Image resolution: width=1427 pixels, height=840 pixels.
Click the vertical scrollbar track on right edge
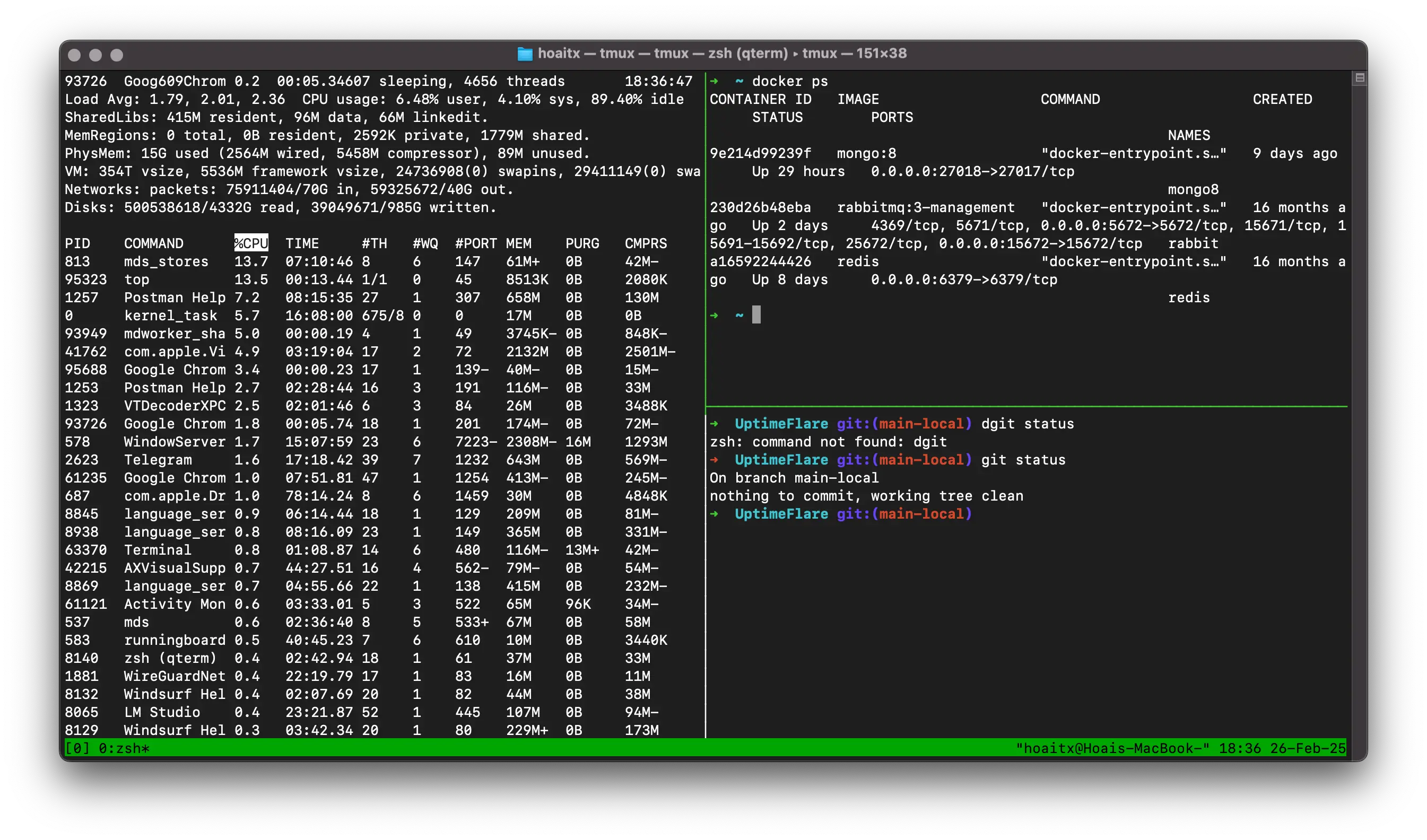pos(1359,396)
